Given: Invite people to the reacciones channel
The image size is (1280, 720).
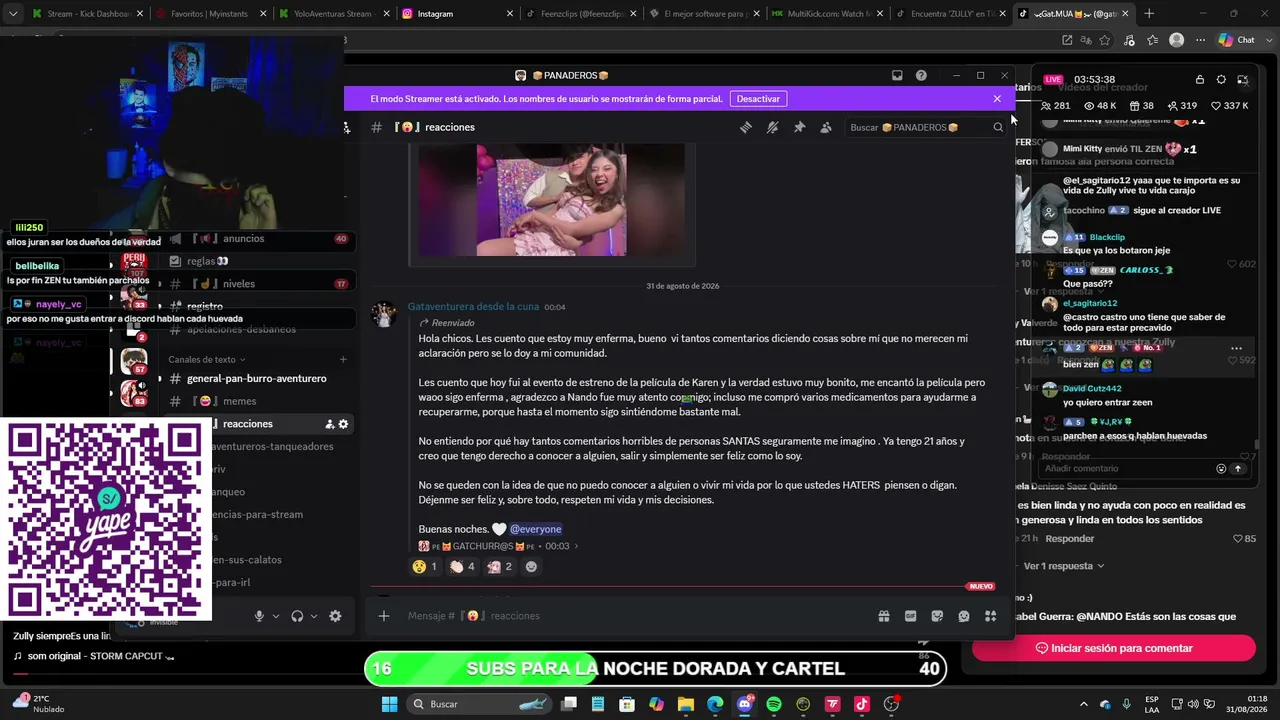Looking at the screenshot, I should click(330, 424).
